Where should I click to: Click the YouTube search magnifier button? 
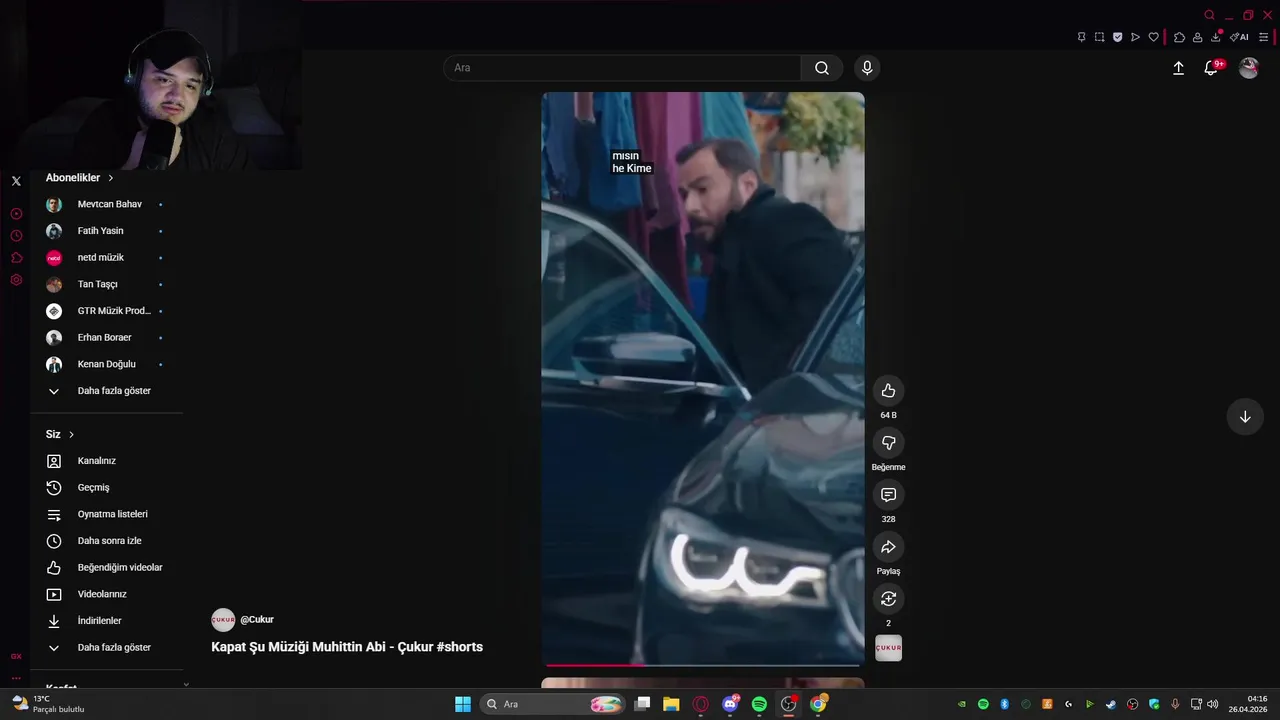(822, 68)
